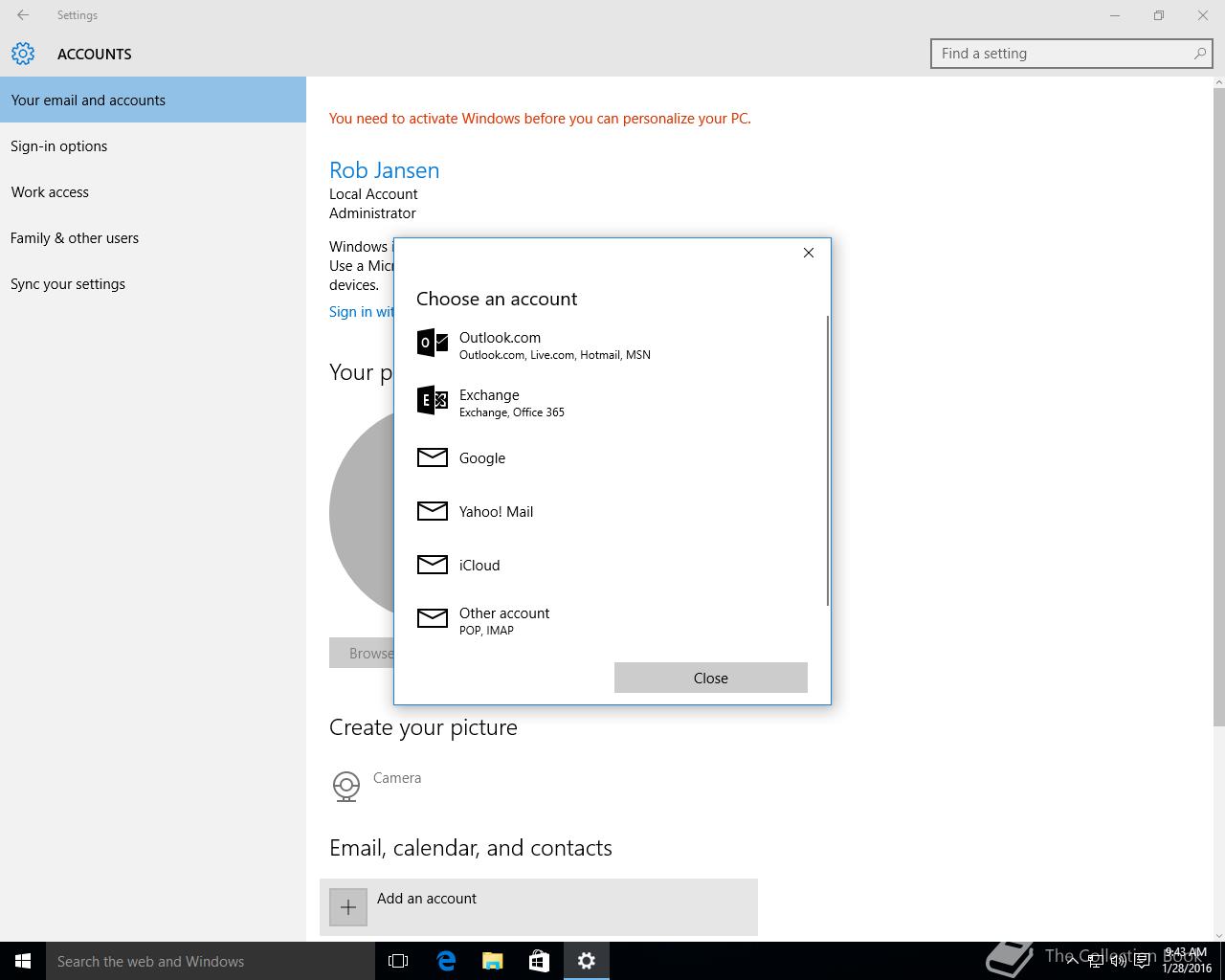The height and width of the screenshot is (980, 1225).
Task: Click the main page vertical scrollbar
Action: (x=1218, y=408)
